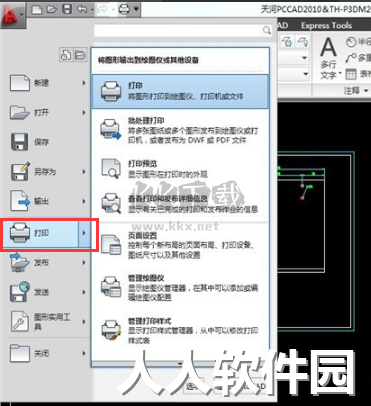Show recent documents icon button
Image resolution: width=371 pixels, height=406 pixels.
click(66, 55)
